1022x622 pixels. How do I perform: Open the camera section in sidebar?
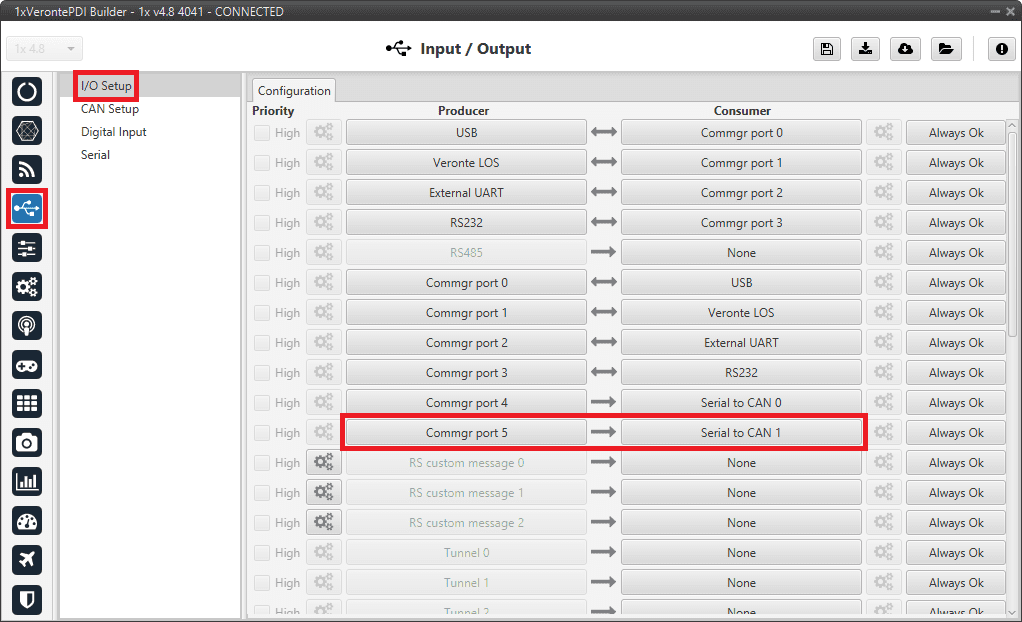pyautogui.click(x=27, y=442)
